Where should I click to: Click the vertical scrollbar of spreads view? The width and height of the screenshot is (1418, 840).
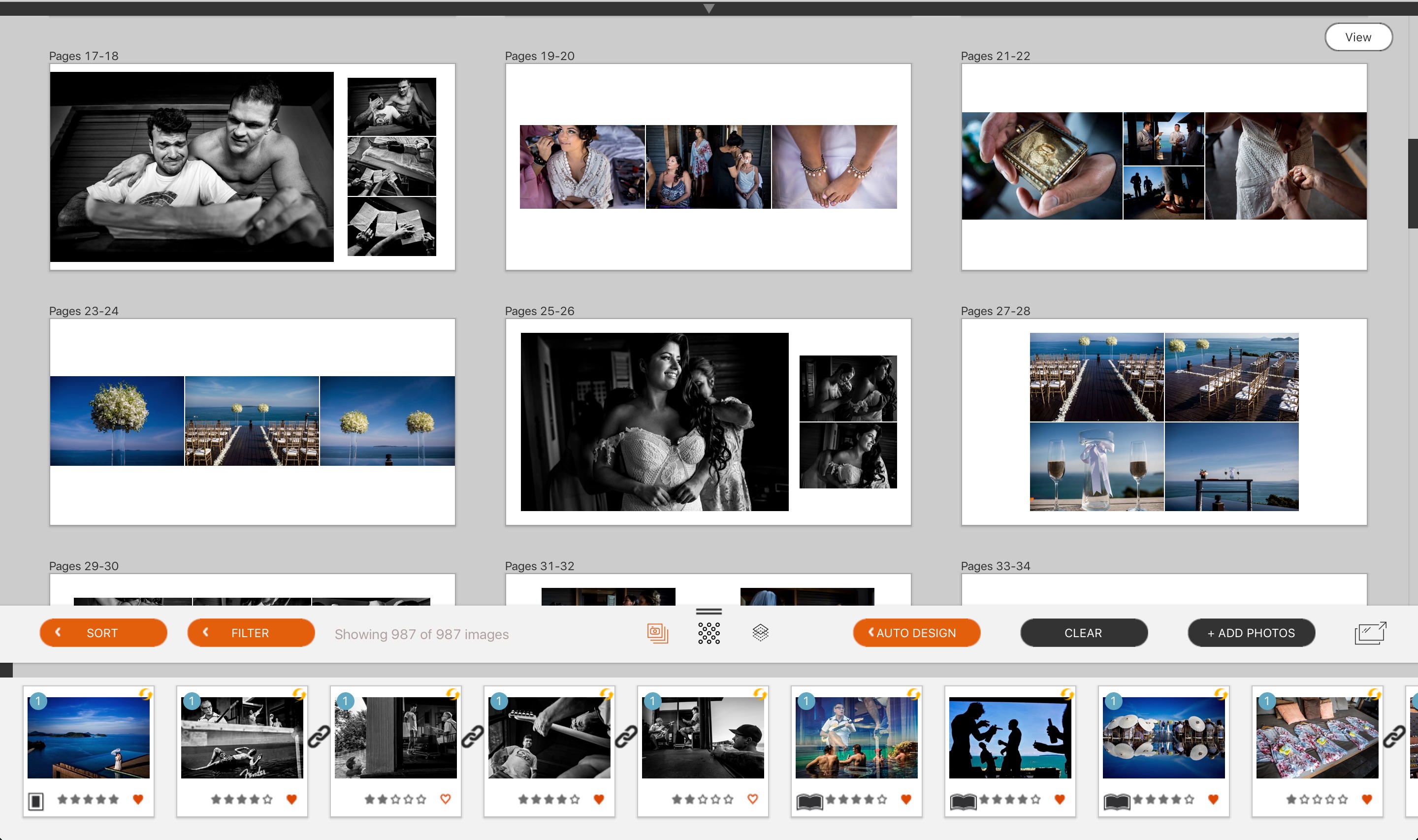pyautogui.click(x=1413, y=183)
